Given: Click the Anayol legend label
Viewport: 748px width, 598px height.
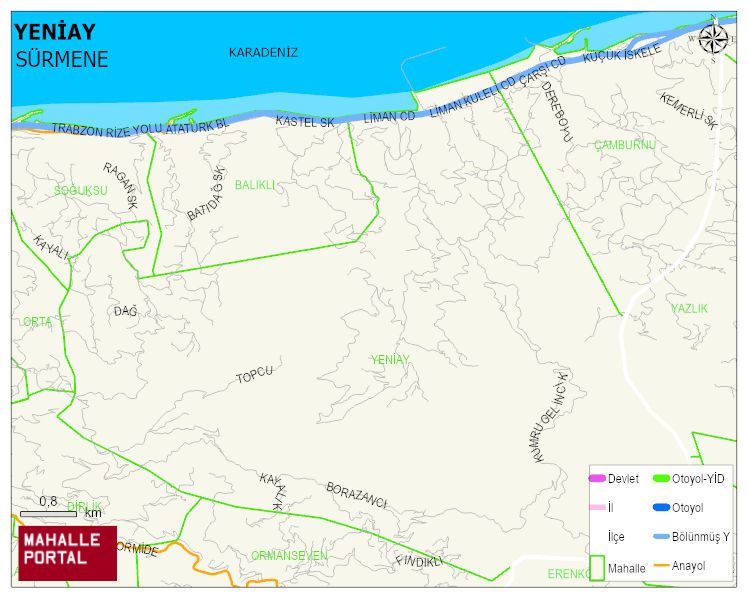Looking at the screenshot, I should tap(688, 566).
